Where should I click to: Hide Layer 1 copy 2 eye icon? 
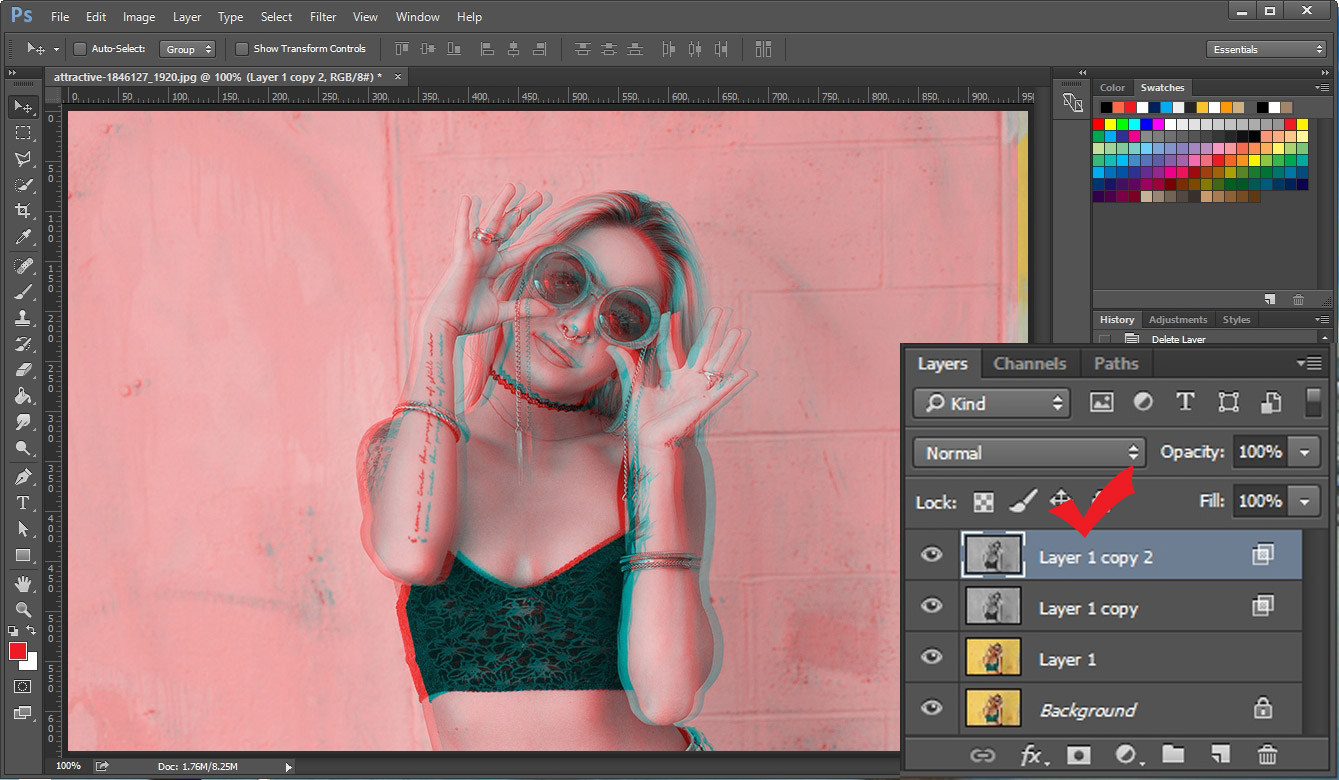[931, 554]
